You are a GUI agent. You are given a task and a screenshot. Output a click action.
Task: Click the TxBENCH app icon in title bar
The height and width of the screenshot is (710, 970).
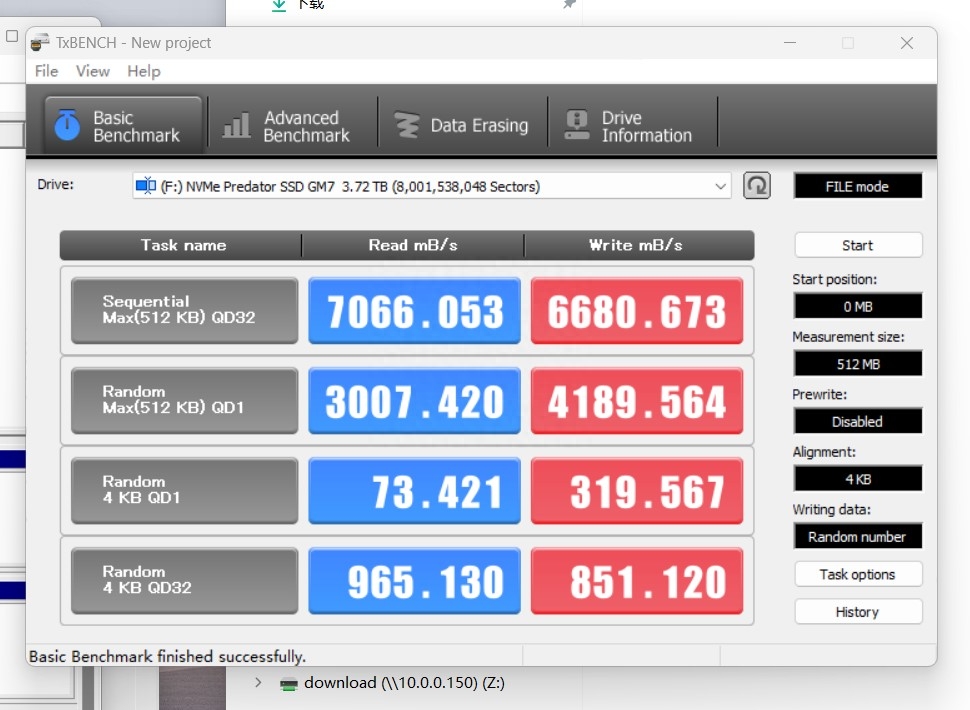40,43
